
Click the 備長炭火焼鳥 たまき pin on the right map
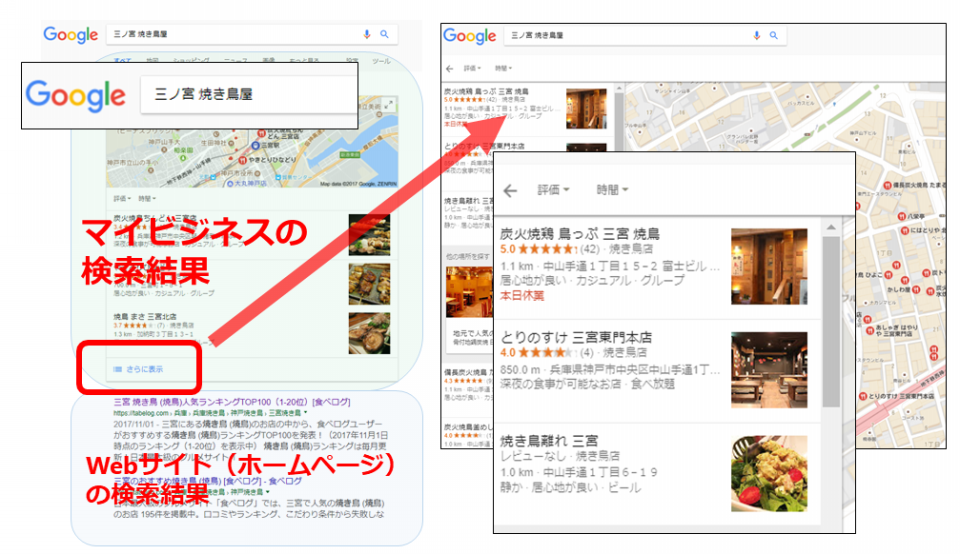coord(888,185)
